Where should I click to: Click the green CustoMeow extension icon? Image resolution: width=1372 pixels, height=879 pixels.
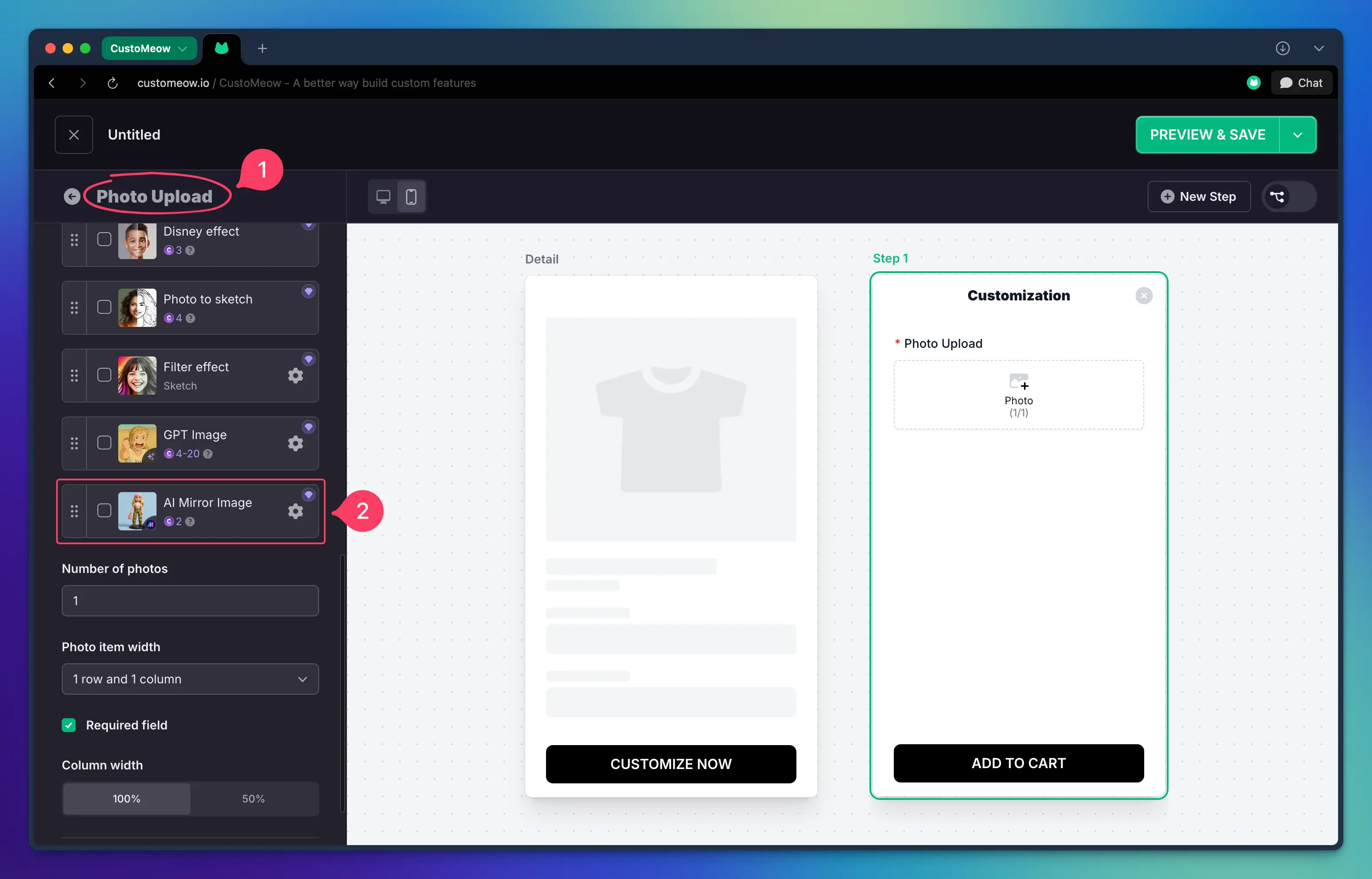[x=1253, y=83]
